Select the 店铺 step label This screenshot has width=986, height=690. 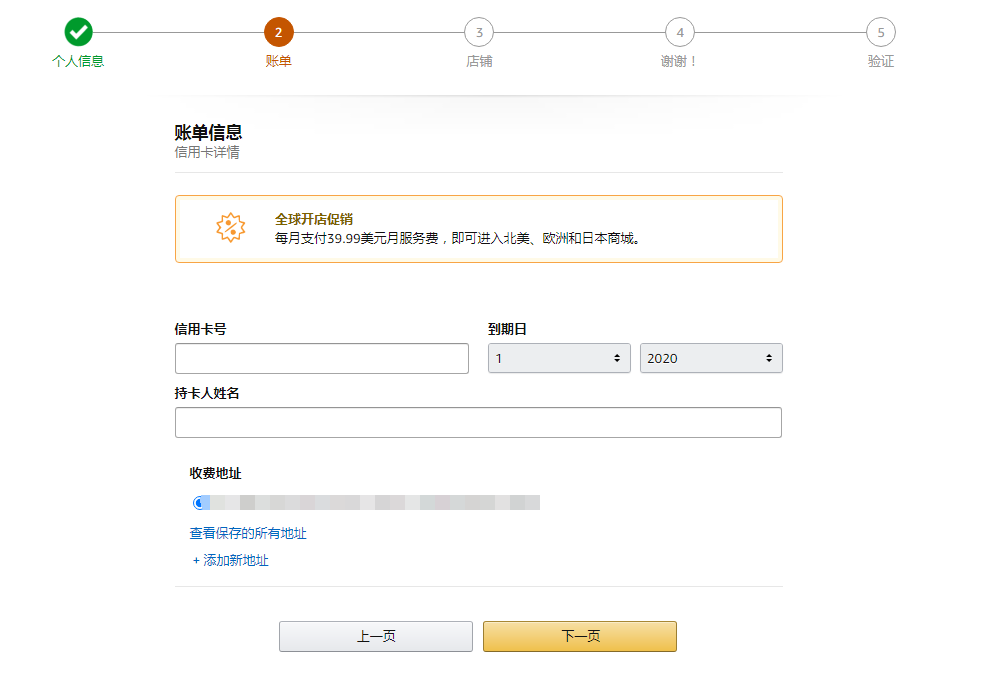coord(479,61)
